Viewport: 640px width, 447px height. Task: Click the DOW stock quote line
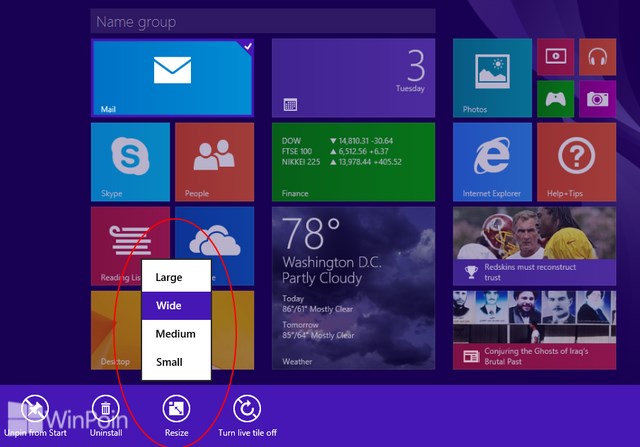click(337, 141)
